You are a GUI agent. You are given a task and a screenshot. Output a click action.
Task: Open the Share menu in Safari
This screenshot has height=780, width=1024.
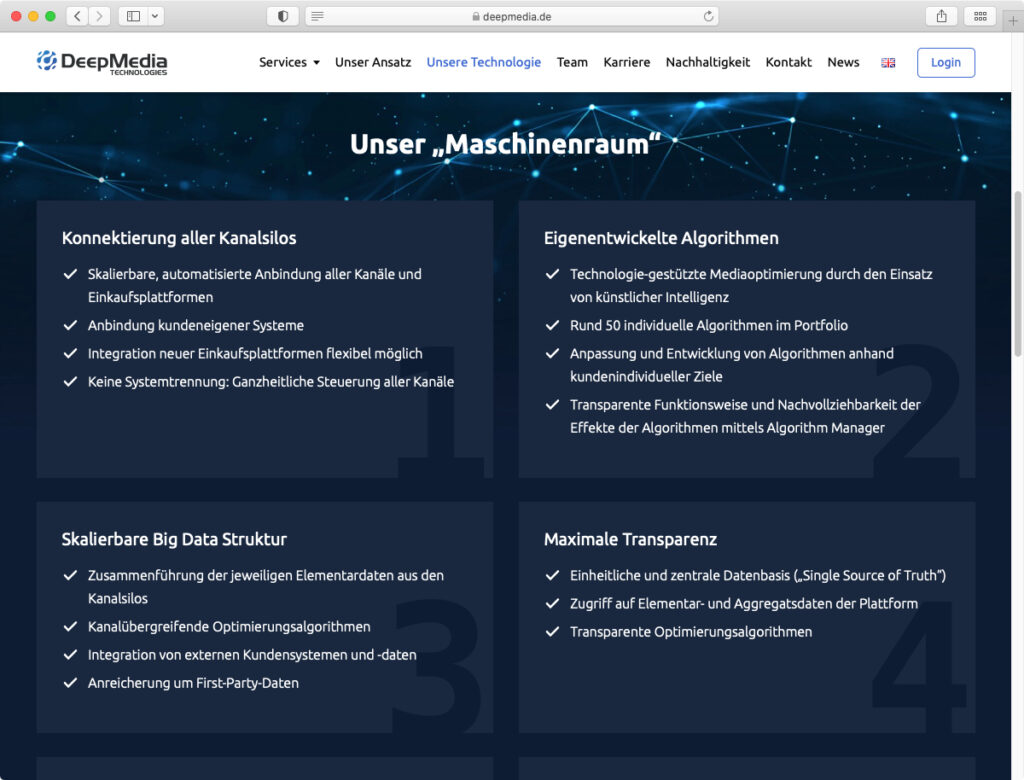coord(941,16)
